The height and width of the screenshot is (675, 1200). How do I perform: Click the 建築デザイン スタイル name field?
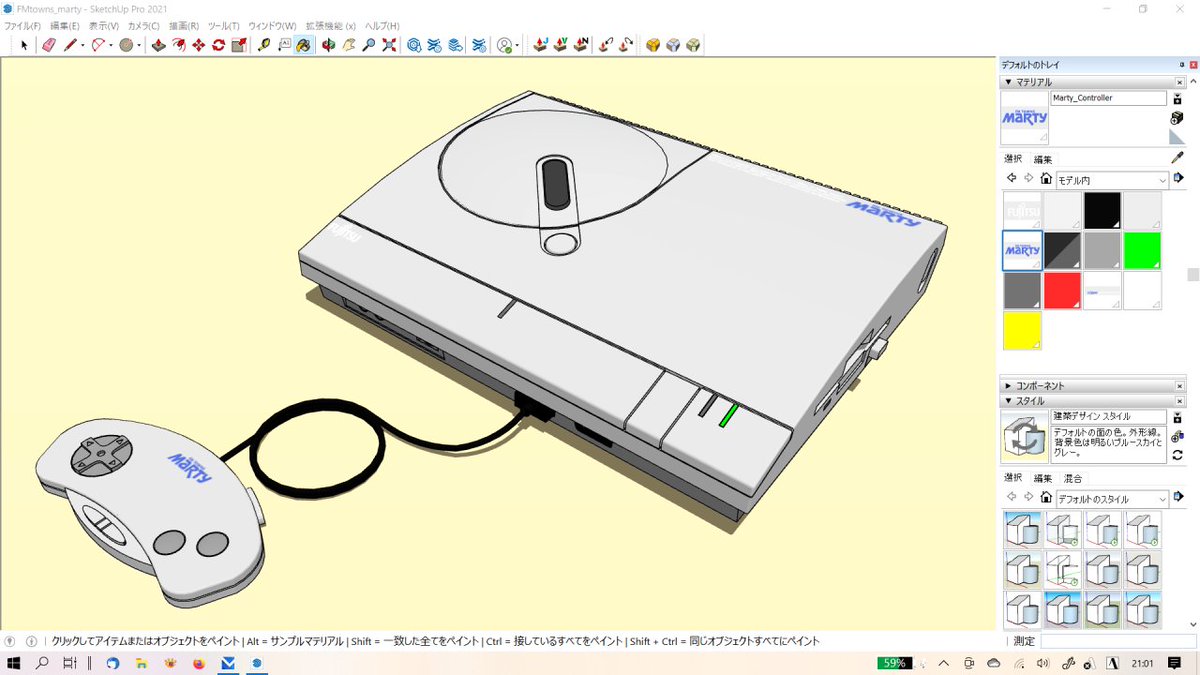pyautogui.click(x=1108, y=416)
